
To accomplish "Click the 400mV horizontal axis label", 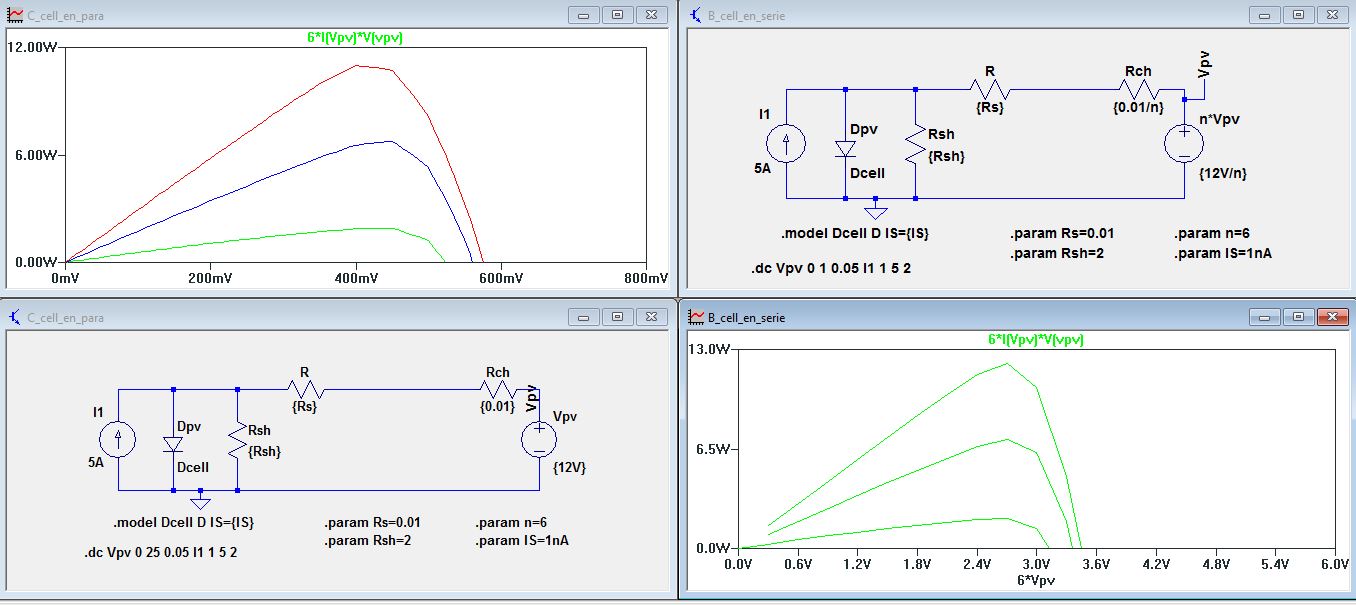I will [356, 277].
